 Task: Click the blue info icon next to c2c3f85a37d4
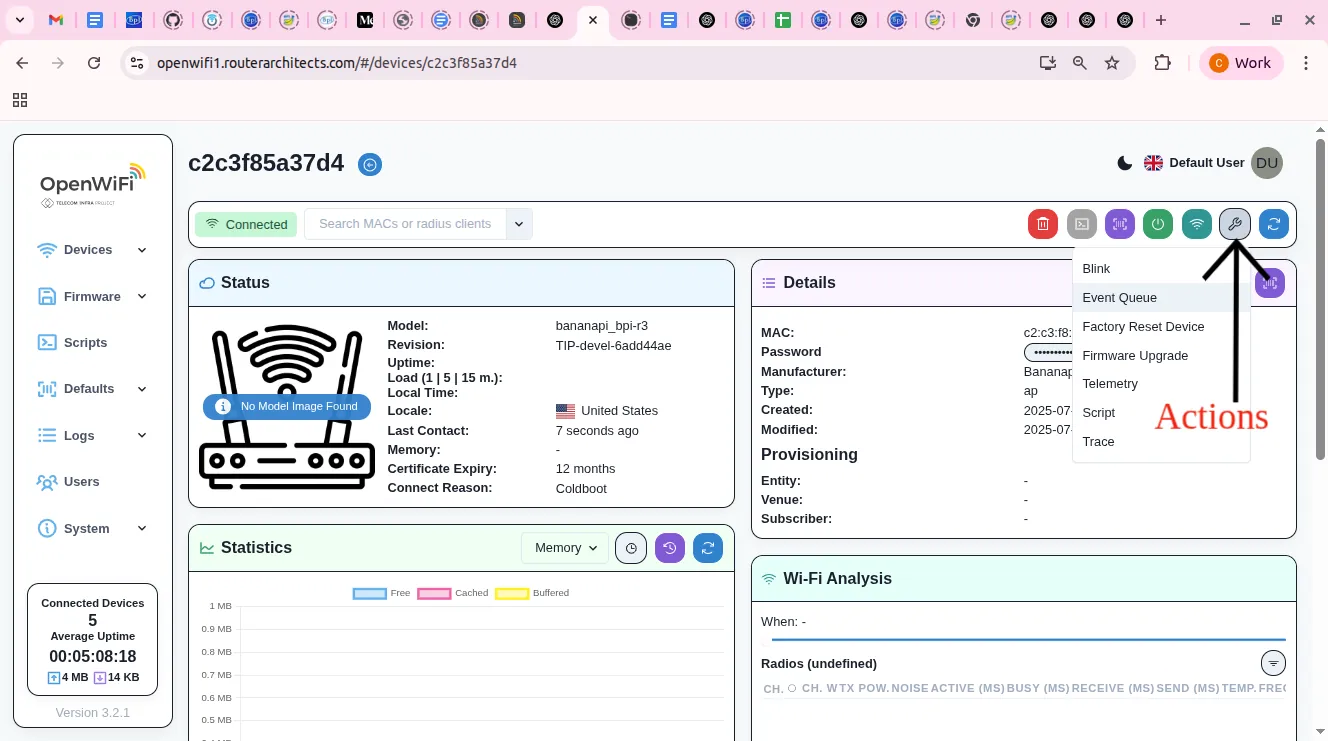tap(370, 164)
